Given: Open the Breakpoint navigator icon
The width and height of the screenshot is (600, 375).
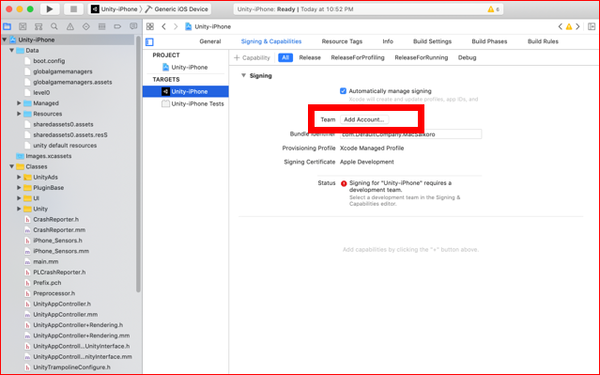Looking at the screenshot, I should point(117,26).
